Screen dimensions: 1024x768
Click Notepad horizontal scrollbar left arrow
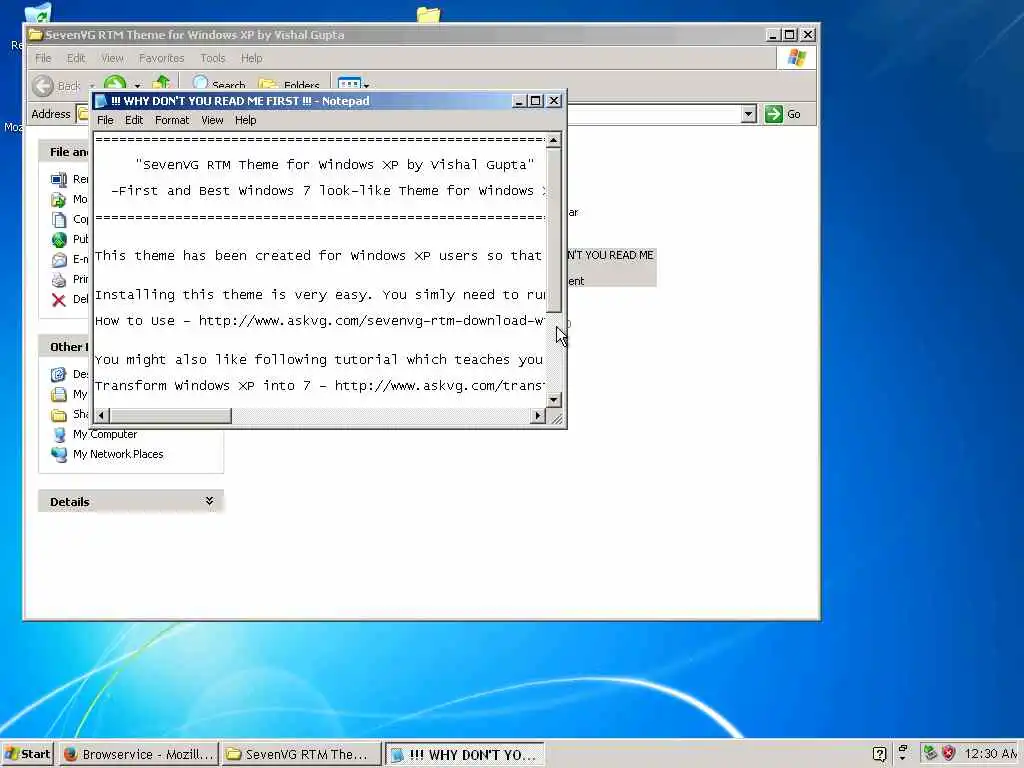point(101,415)
